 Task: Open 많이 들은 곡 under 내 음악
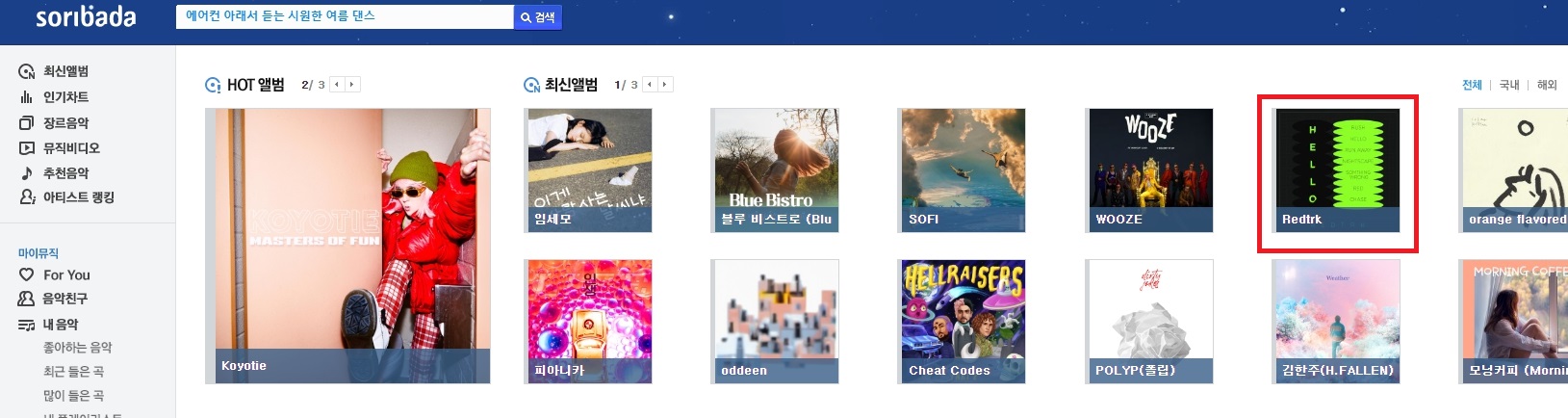tap(74, 396)
